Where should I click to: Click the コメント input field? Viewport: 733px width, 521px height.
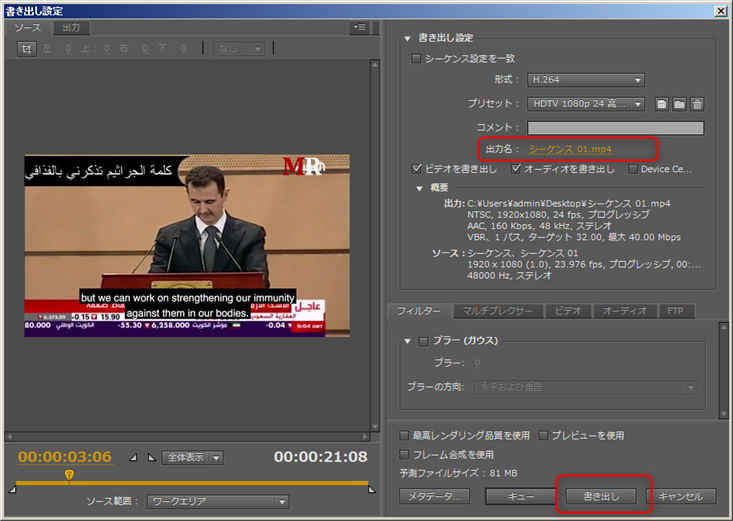tap(615, 128)
